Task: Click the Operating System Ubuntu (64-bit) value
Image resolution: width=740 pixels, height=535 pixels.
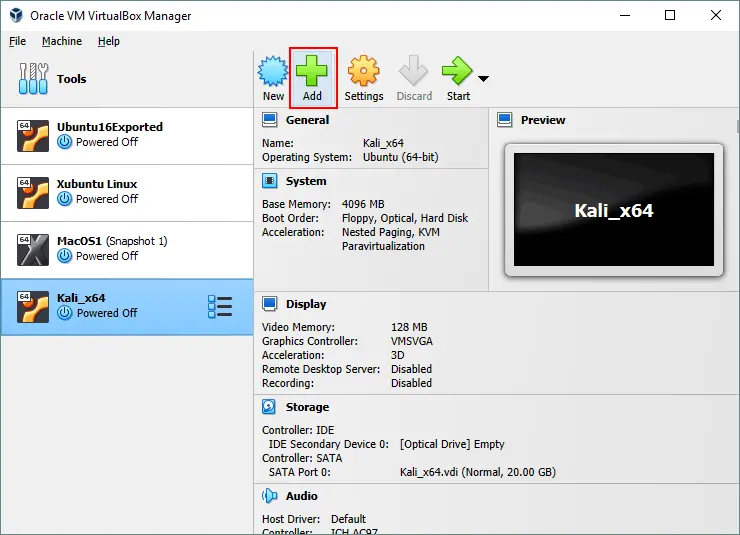Action: pos(401,157)
